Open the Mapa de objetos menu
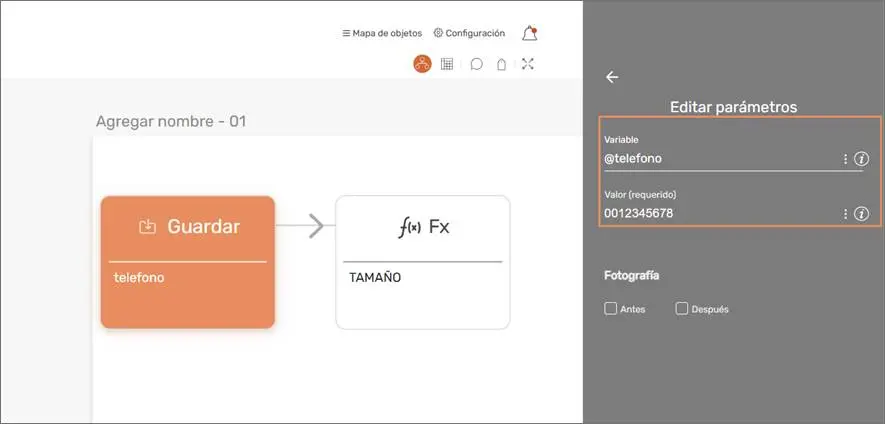Image resolution: width=885 pixels, height=424 pixels. click(382, 33)
